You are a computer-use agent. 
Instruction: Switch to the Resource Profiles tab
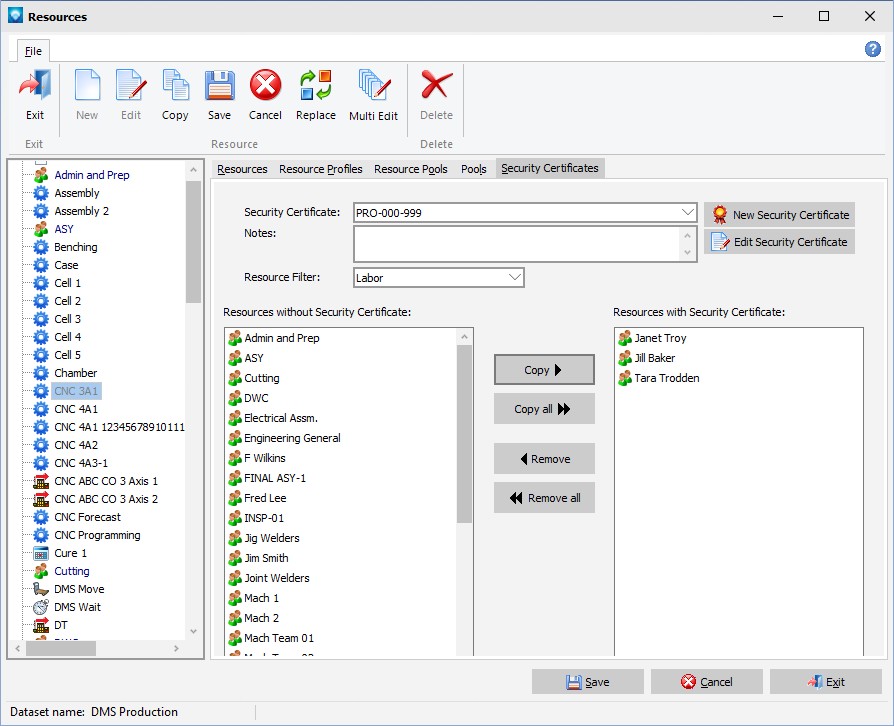[320, 169]
